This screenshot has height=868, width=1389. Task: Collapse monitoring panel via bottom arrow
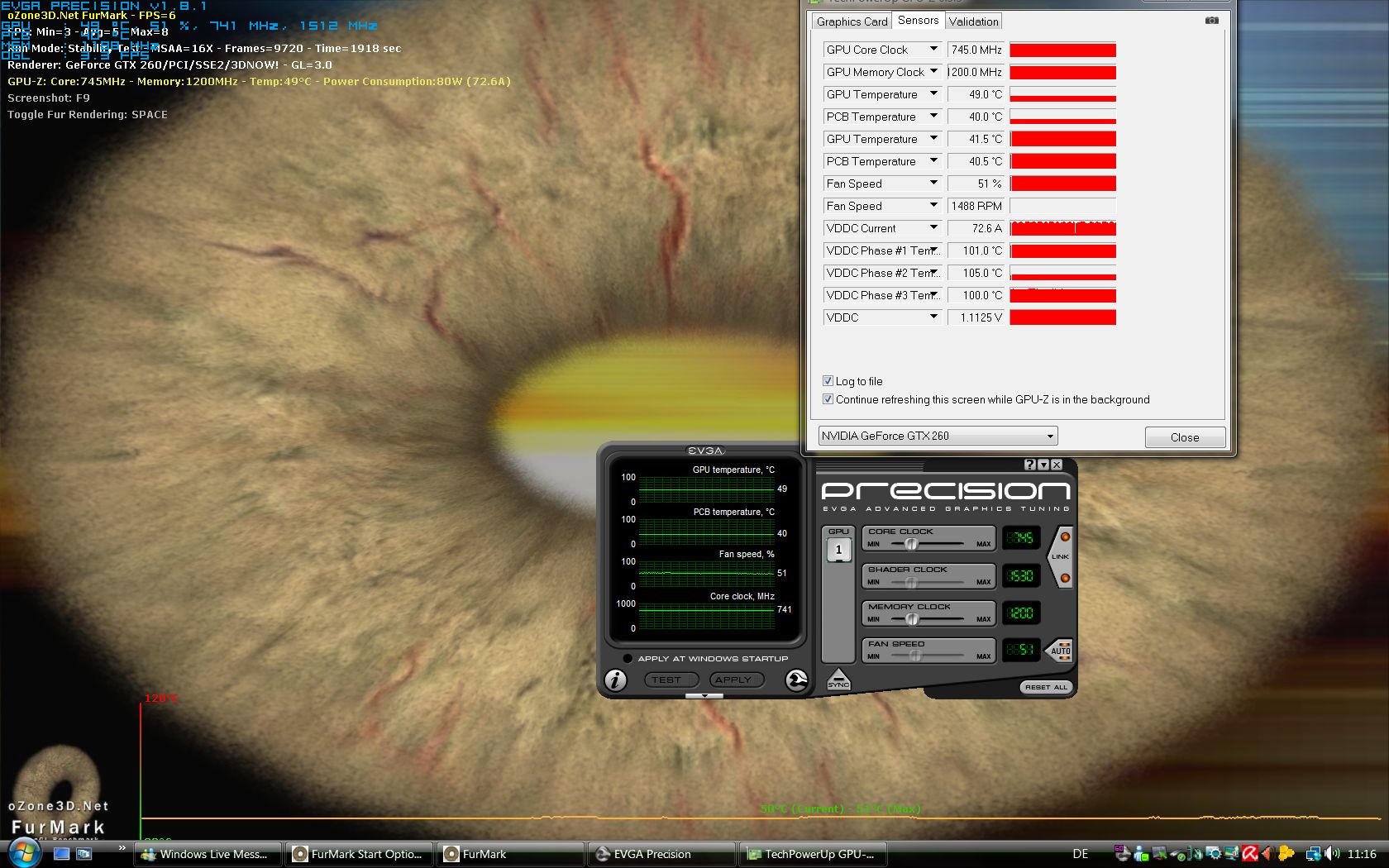coord(704,696)
